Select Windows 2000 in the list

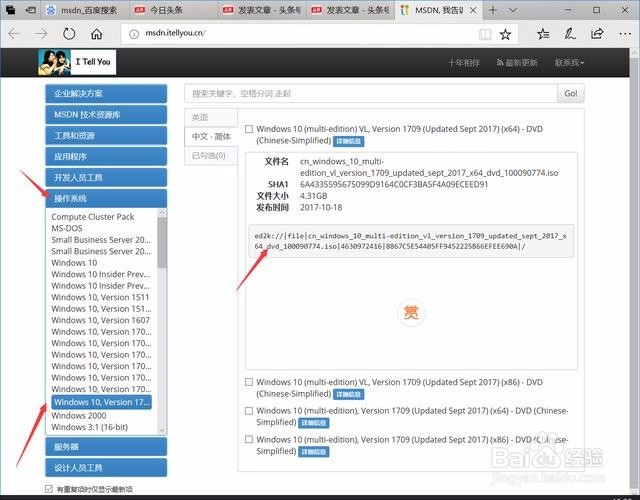[79, 416]
